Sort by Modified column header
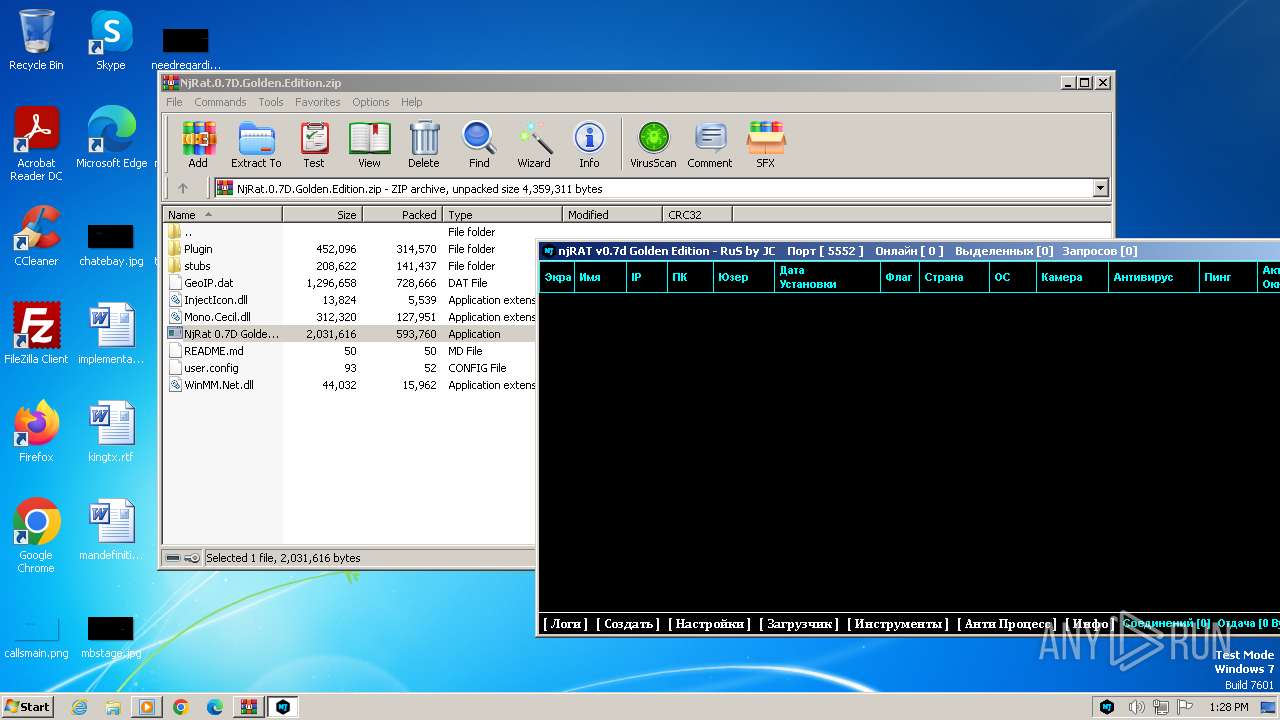Viewport: 1280px width, 720px height. click(x=612, y=214)
